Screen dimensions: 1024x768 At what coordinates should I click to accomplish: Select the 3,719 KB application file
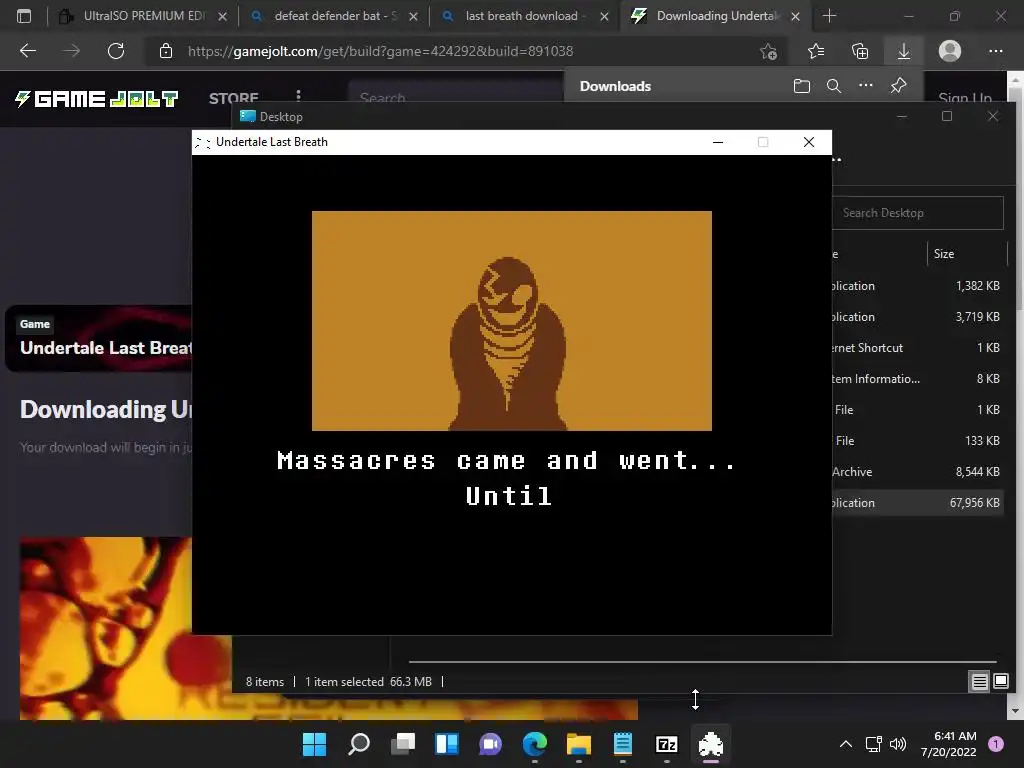pyautogui.click(x=917, y=317)
